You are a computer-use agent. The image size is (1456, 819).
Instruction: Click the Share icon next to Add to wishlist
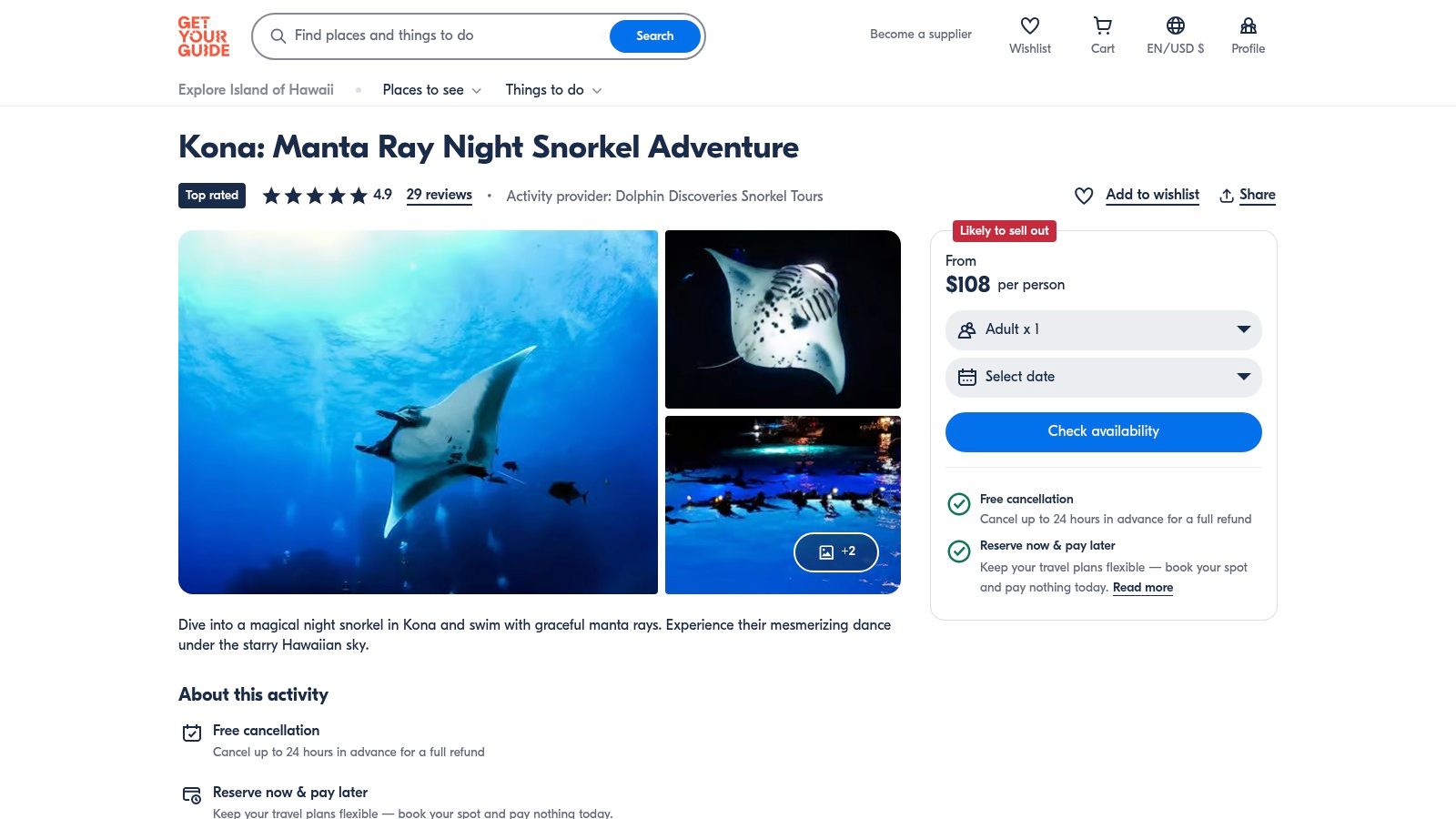1228,195
